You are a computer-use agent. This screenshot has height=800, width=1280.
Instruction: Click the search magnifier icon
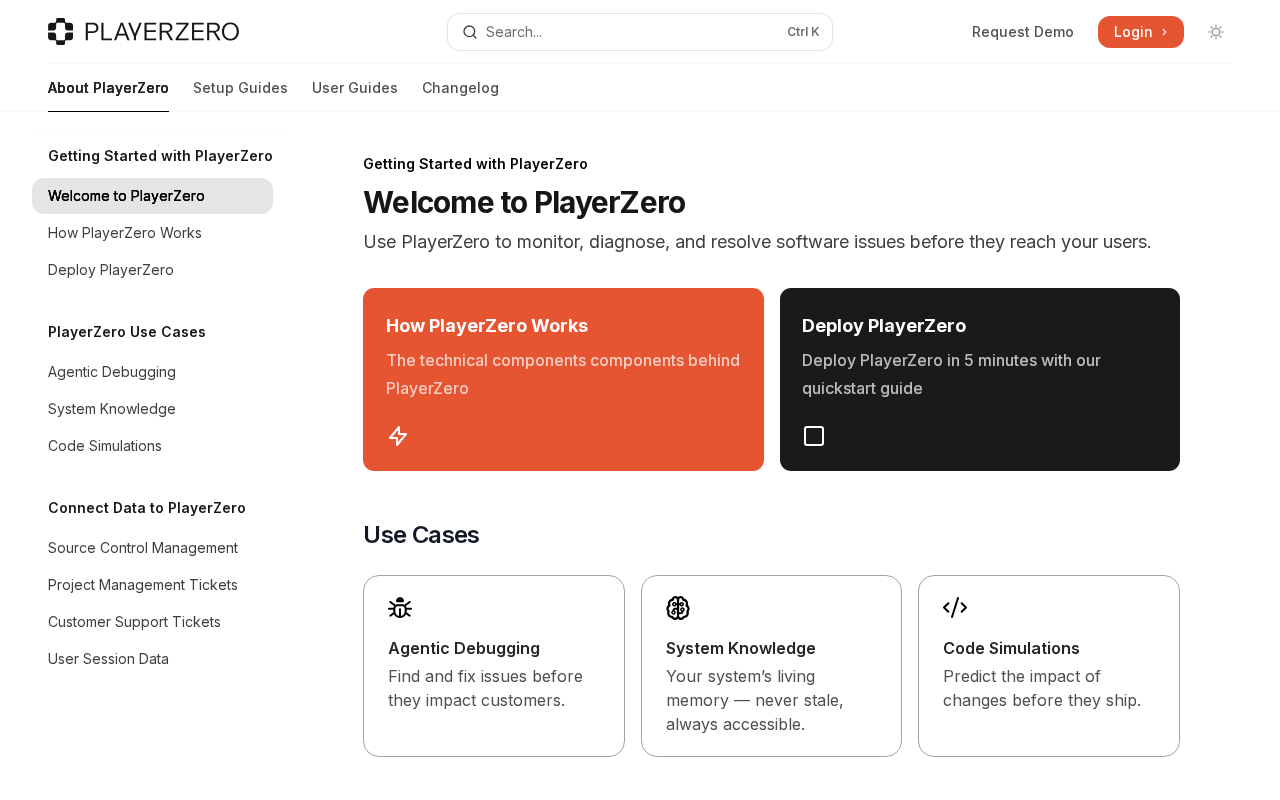470,32
